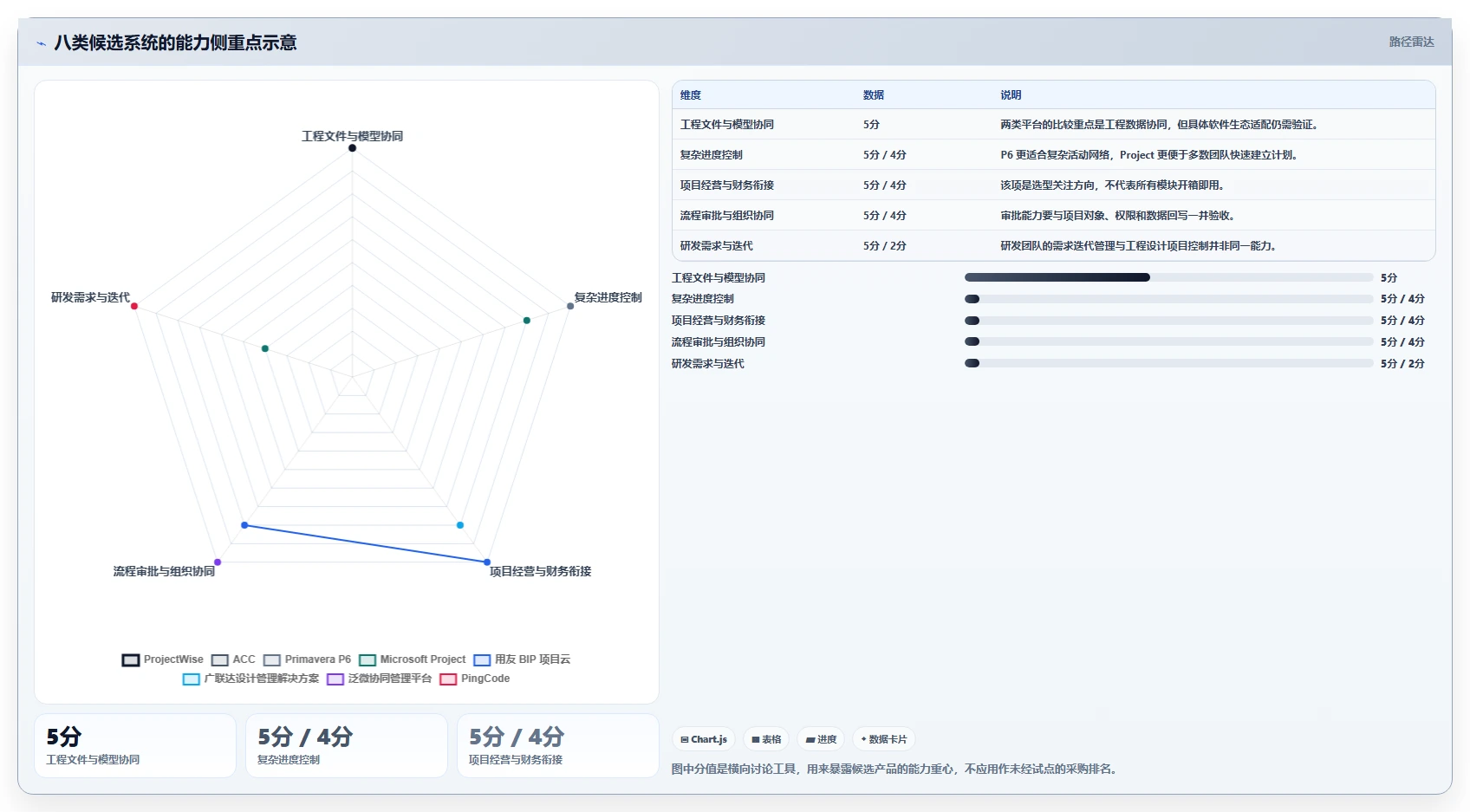Click the 数据卡片 chip
The height and width of the screenshot is (812, 1470).
point(884,739)
